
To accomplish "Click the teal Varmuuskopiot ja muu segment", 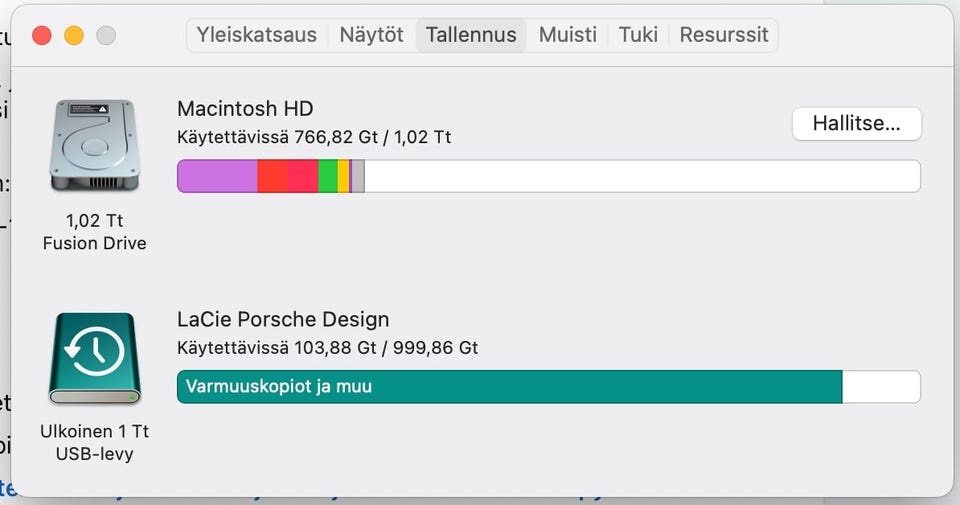I will tap(510, 386).
